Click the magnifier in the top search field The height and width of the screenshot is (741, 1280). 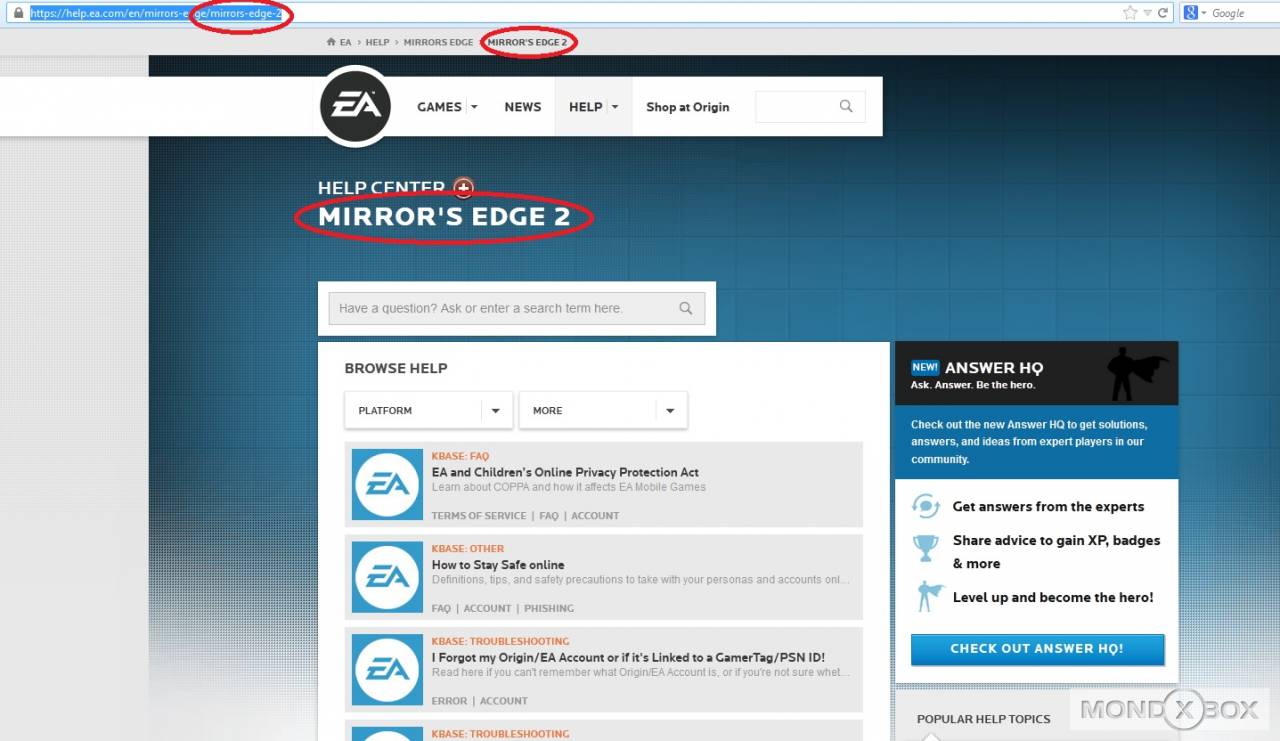click(845, 106)
